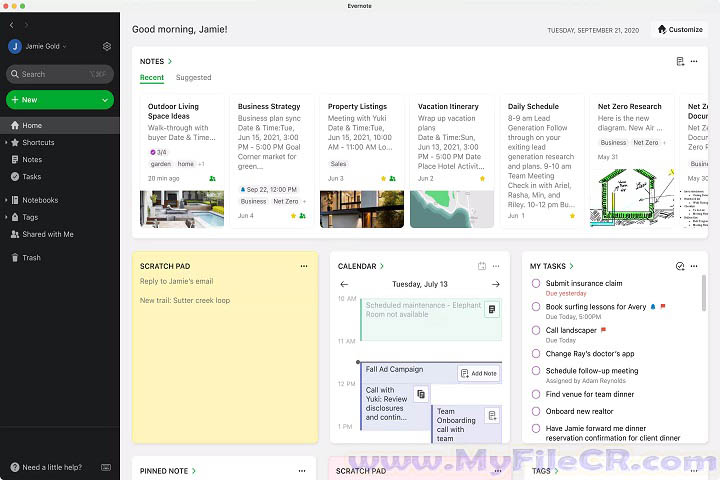Open the Vacation Itinerary note card
This screenshot has width=720, height=480.
click(452, 161)
